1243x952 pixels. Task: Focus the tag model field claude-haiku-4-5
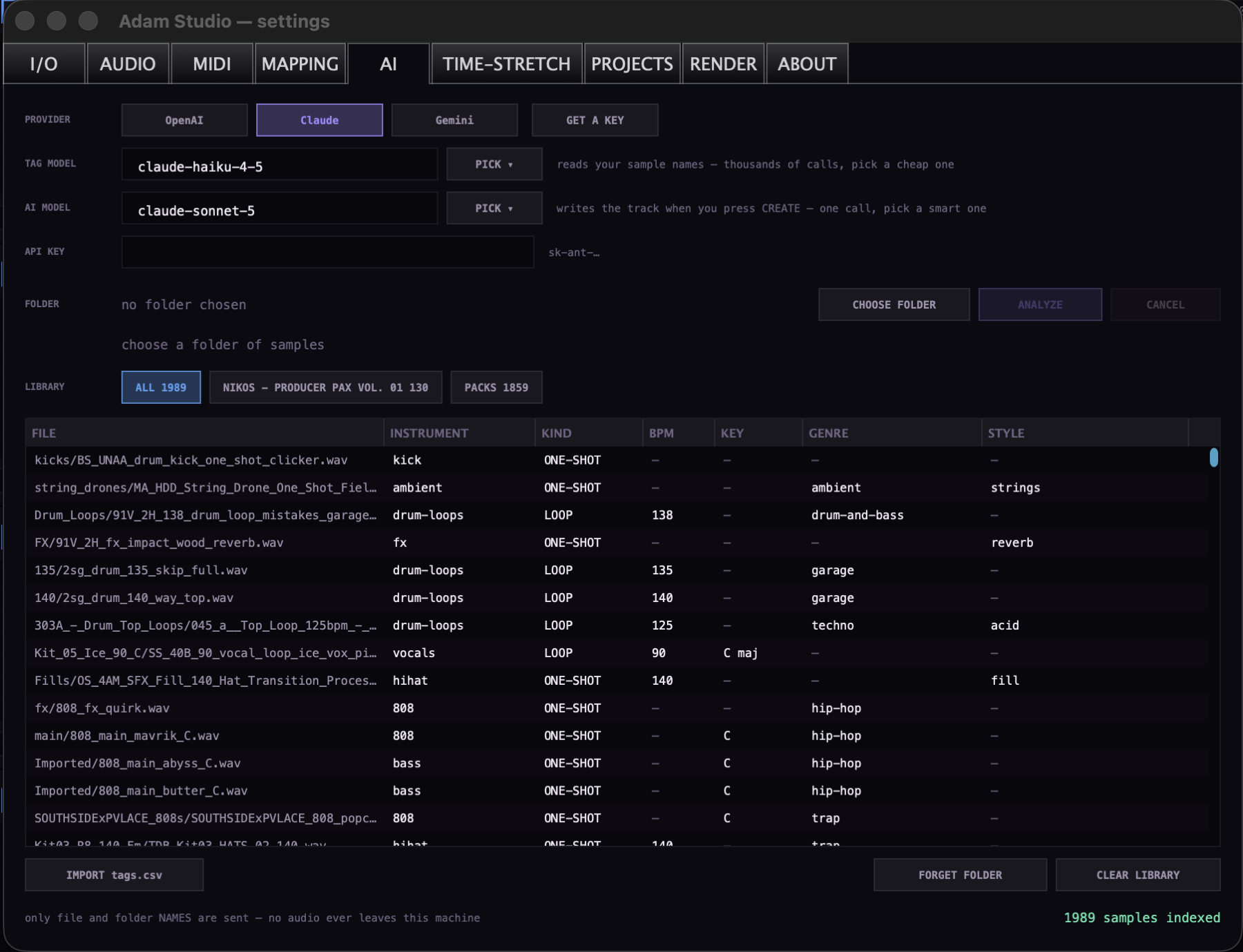(x=280, y=164)
